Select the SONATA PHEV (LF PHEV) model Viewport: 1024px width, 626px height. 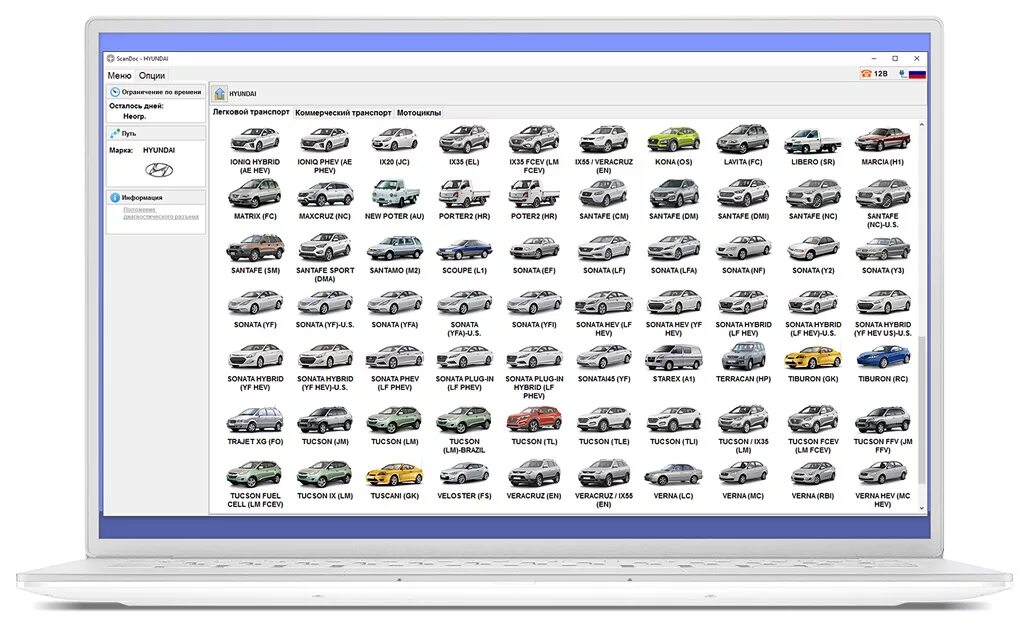(x=394, y=366)
